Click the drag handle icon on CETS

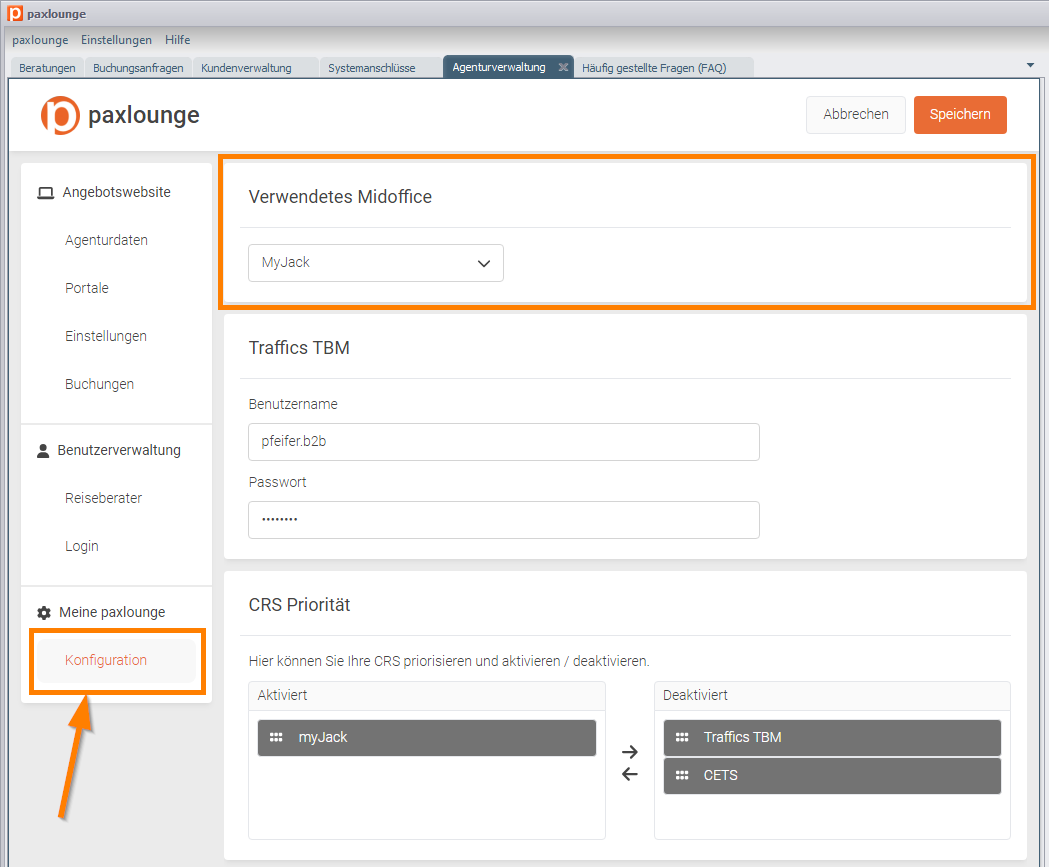pyautogui.click(x=682, y=775)
